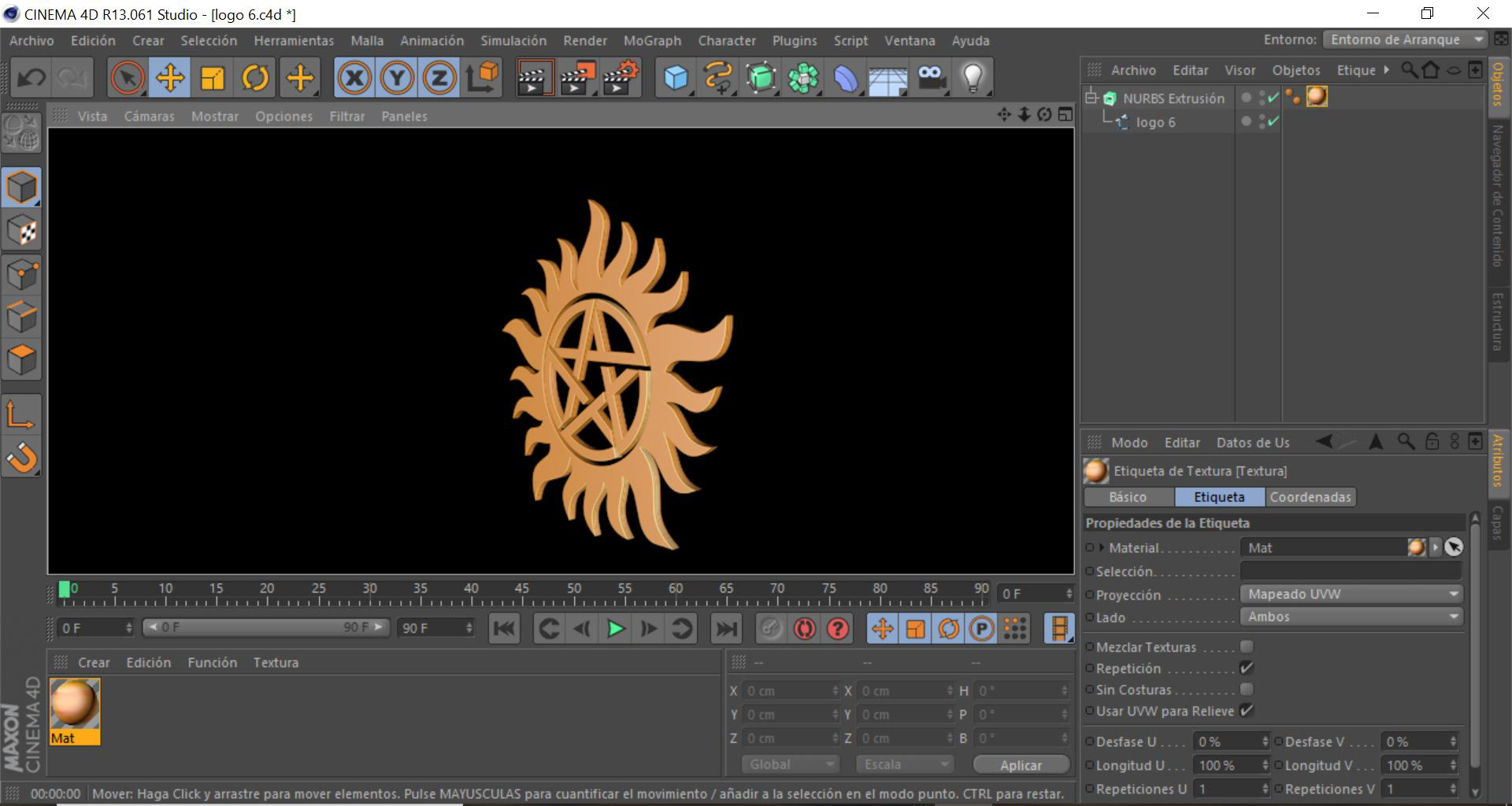Open the NURBS generator icon
Viewport: 1512px width, 806px height.
tap(761, 77)
